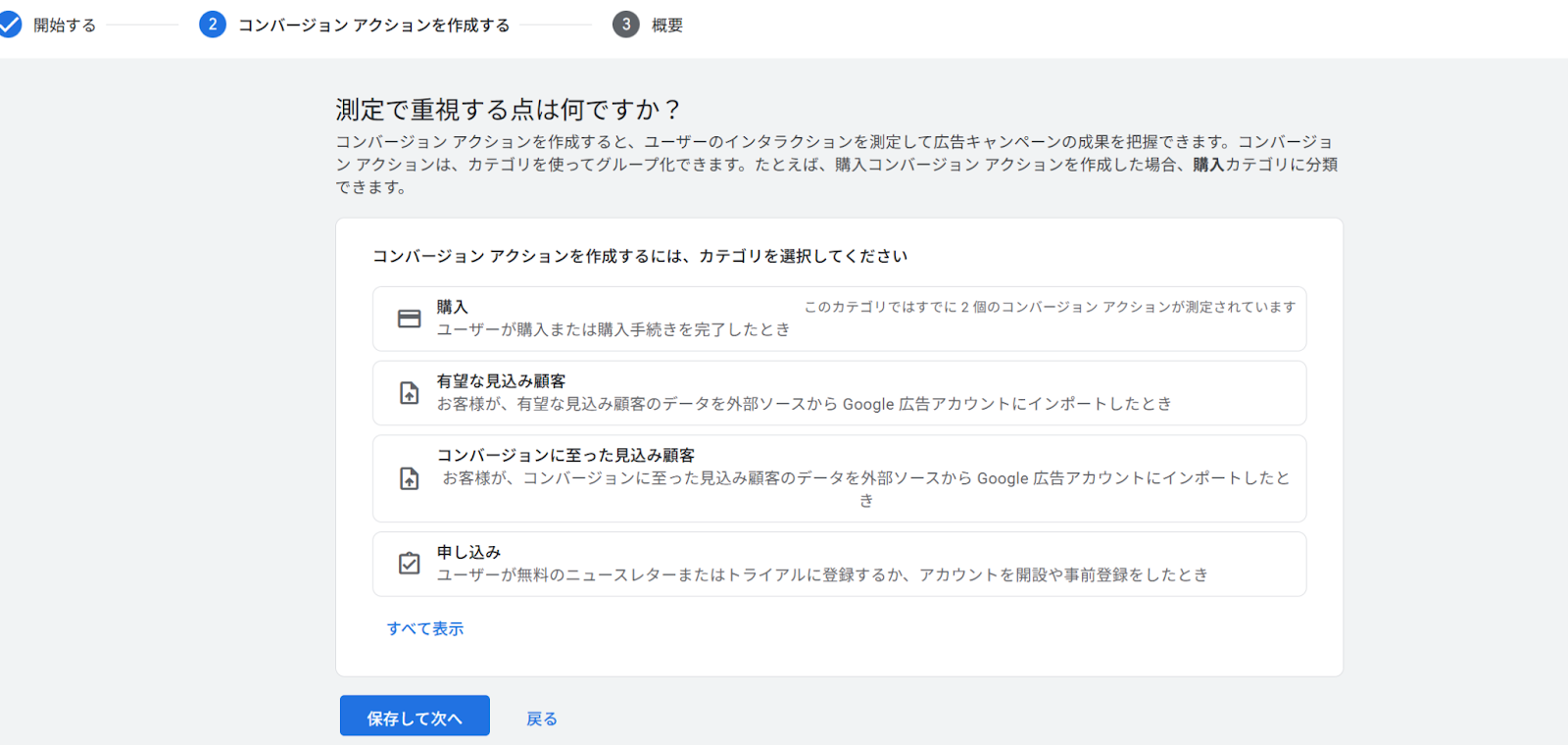Viewport: 1568px width, 745px height.
Task: Click the credit card icon for 購入
Action: [x=409, y=319]
